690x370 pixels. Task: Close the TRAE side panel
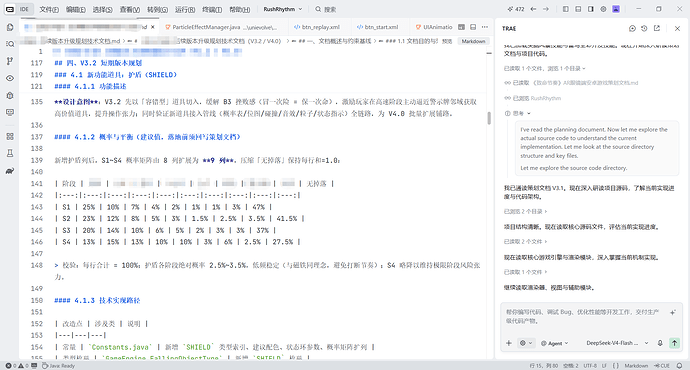tap(677, 28)
